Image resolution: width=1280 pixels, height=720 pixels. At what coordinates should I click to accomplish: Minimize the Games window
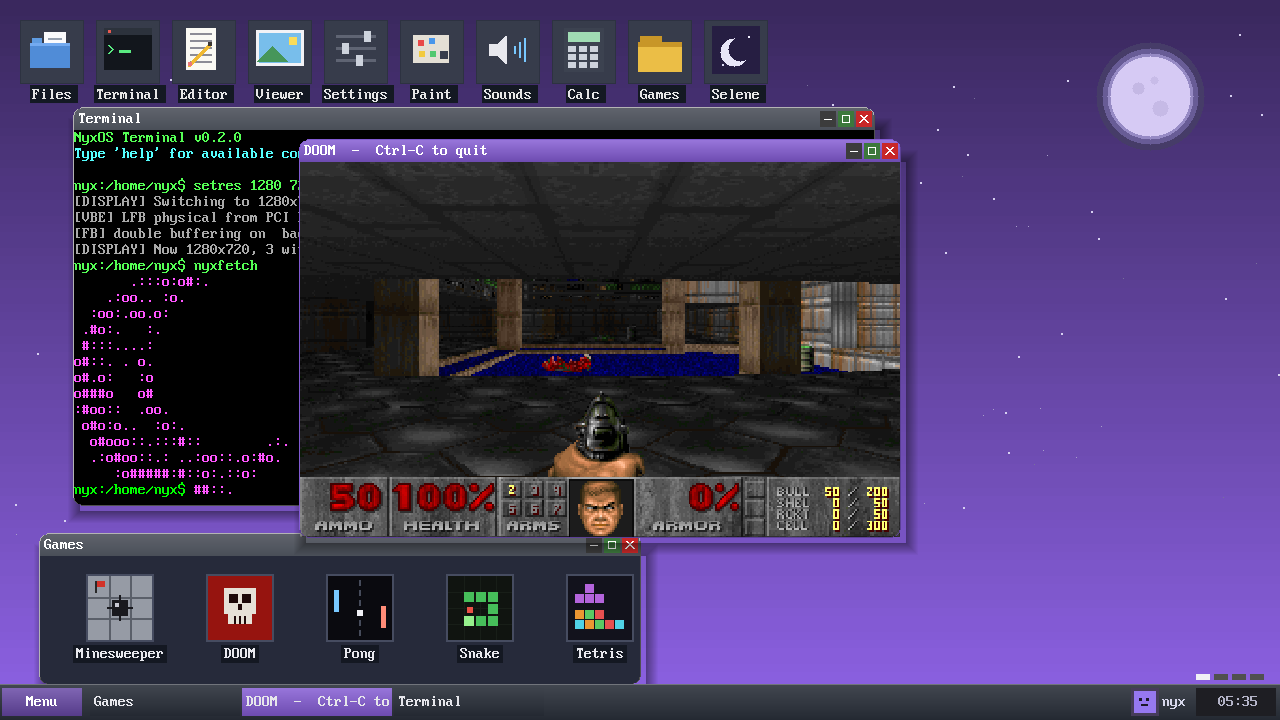point(593,545)
